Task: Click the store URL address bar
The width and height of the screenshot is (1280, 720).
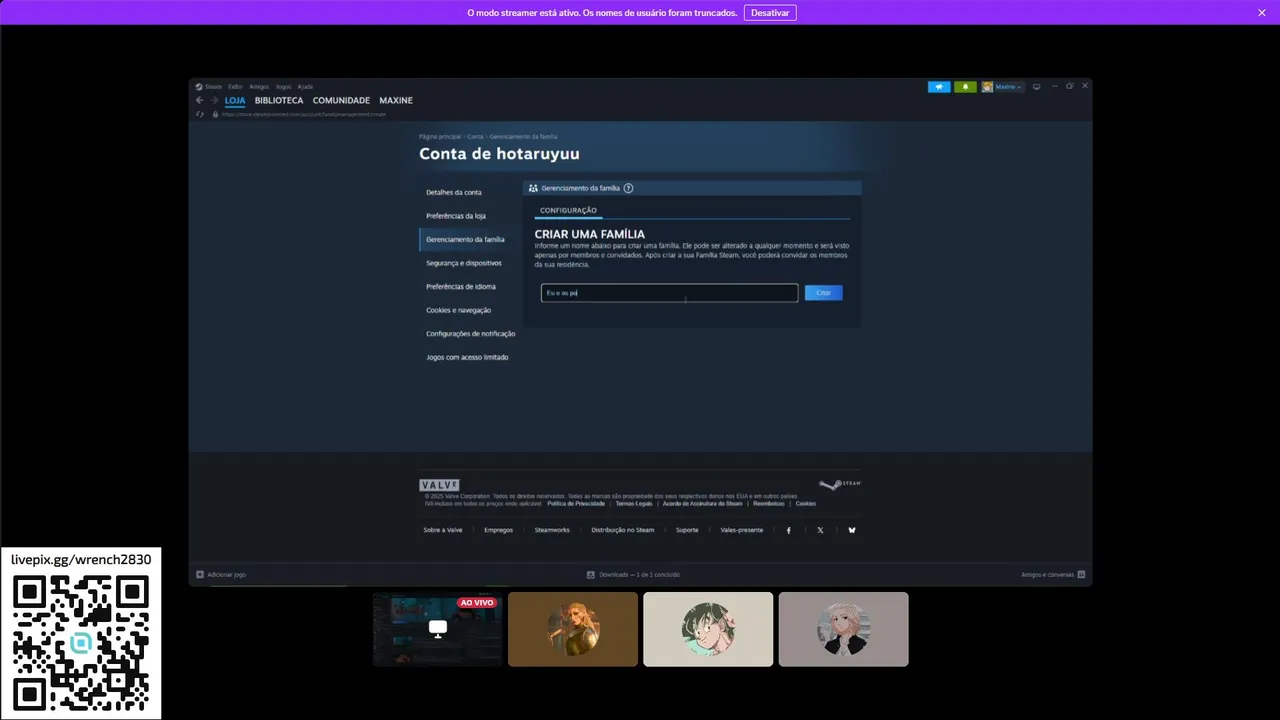Action: click(x=303, y=114)
